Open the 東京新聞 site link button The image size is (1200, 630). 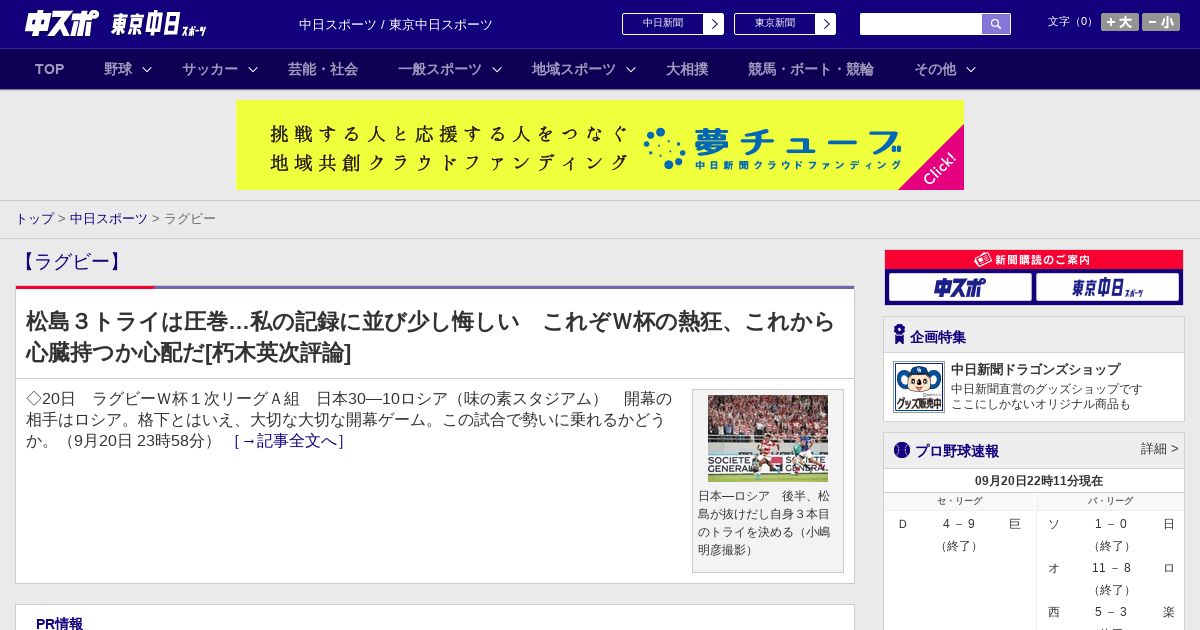tap(775, 24)
